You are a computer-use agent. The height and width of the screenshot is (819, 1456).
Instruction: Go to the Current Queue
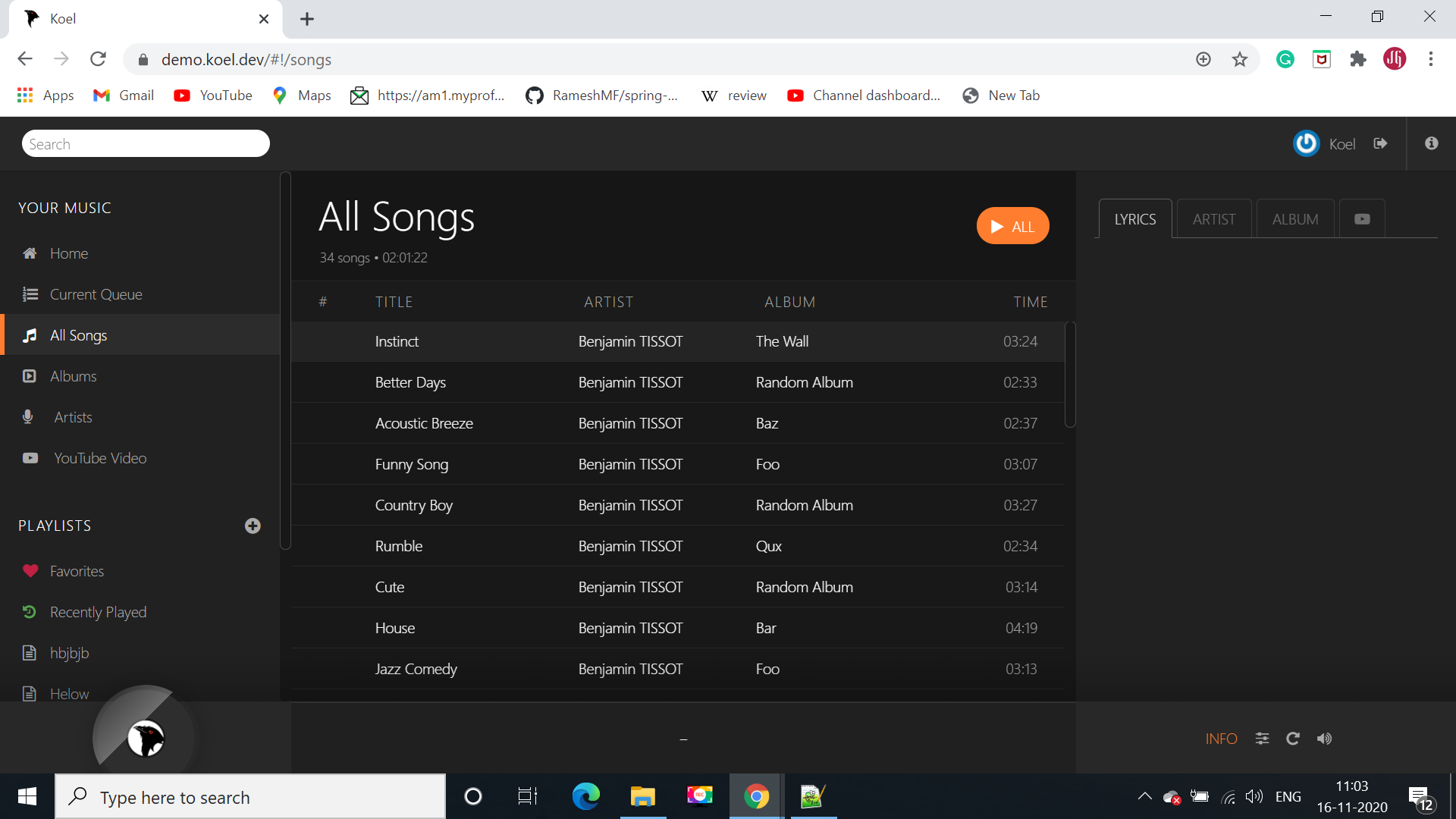point(96,294)
